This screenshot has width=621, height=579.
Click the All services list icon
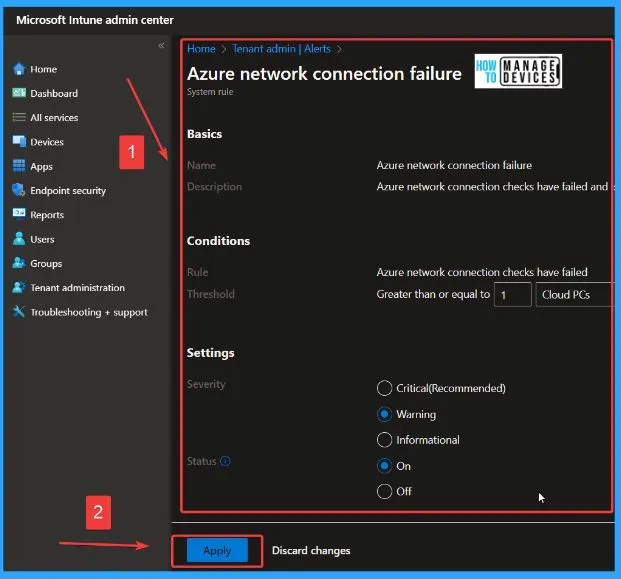[x=19, y=117]
